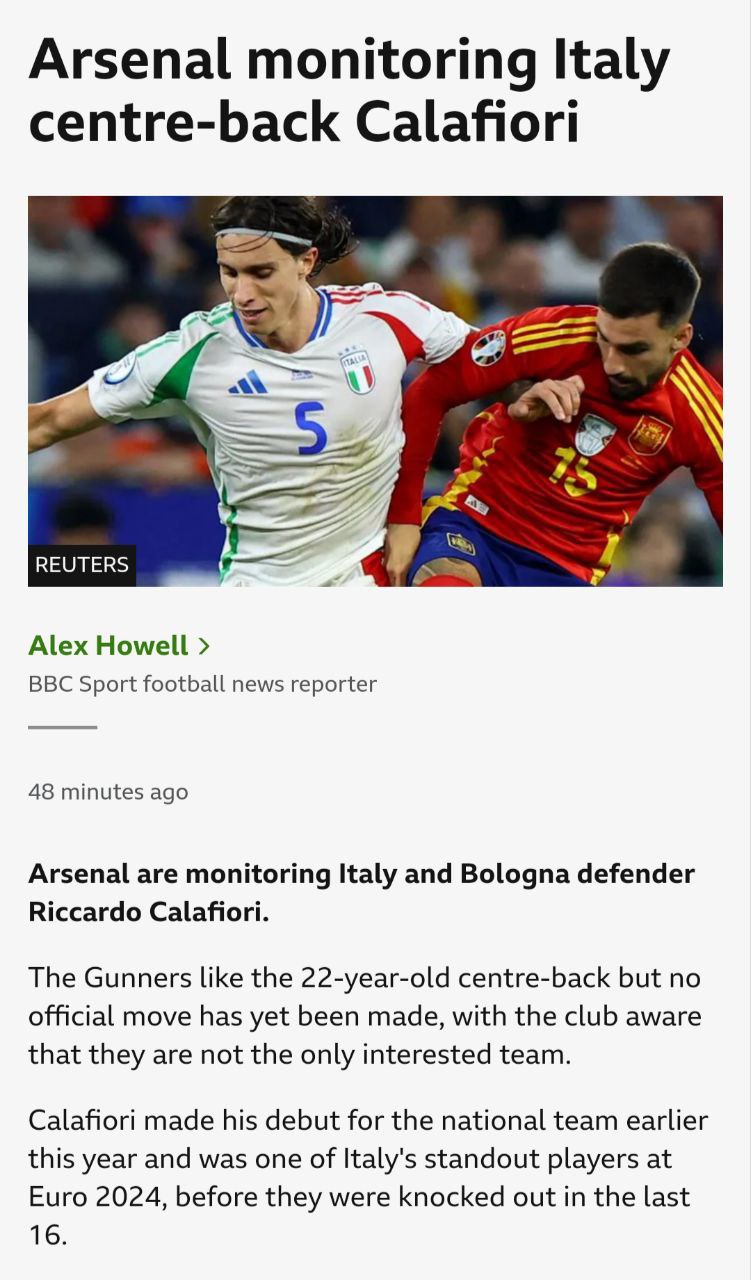Screen dimensions: 751x1280
Task: Click the REUTERS photo credit label
Action: 82,565
